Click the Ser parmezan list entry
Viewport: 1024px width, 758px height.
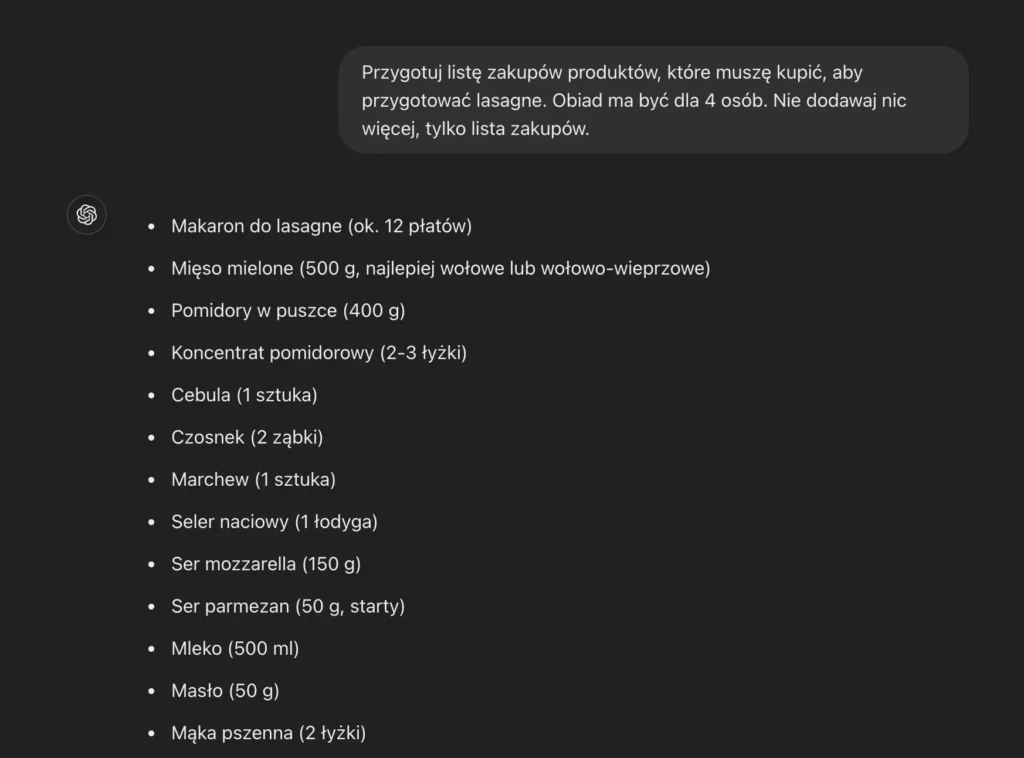288,606
